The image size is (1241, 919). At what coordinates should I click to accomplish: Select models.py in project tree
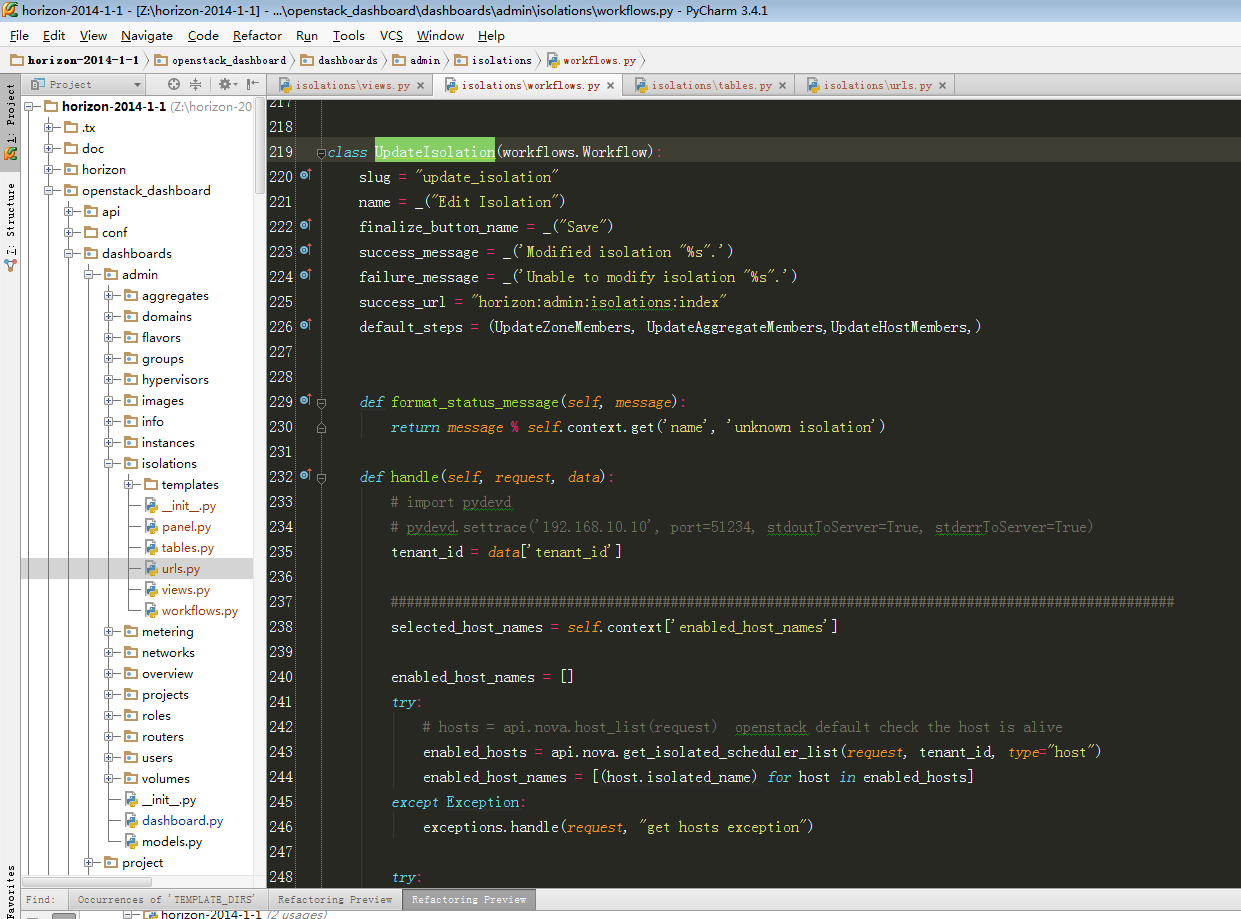coord(171,842)
